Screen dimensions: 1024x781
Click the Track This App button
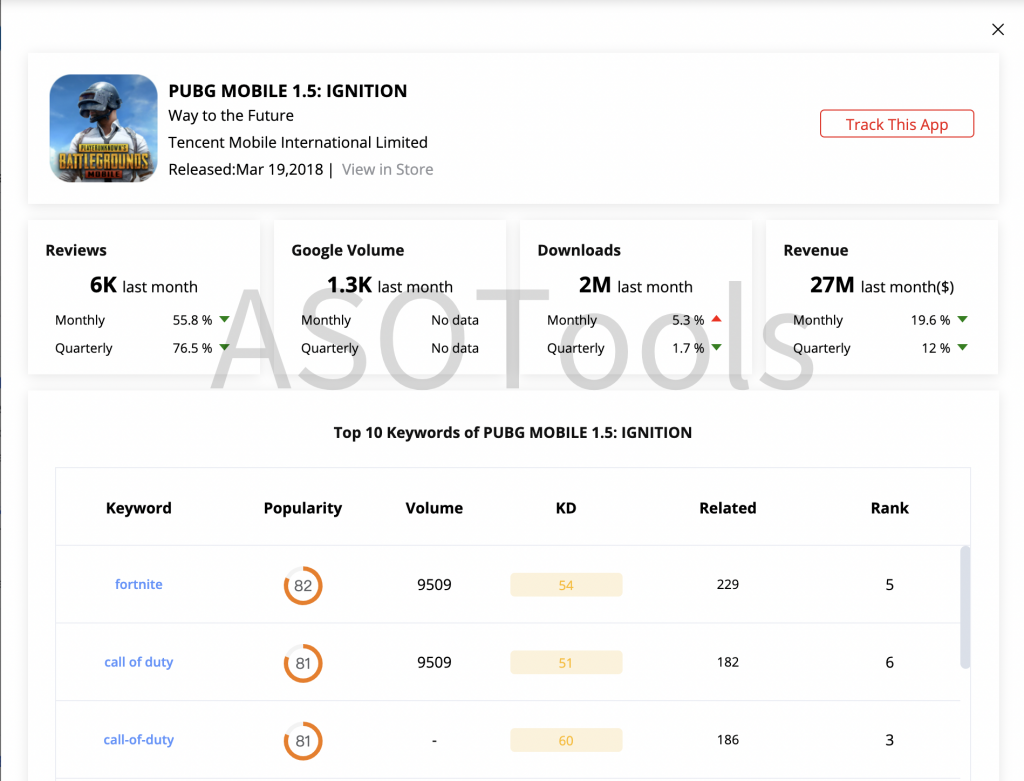pos(897,124)
